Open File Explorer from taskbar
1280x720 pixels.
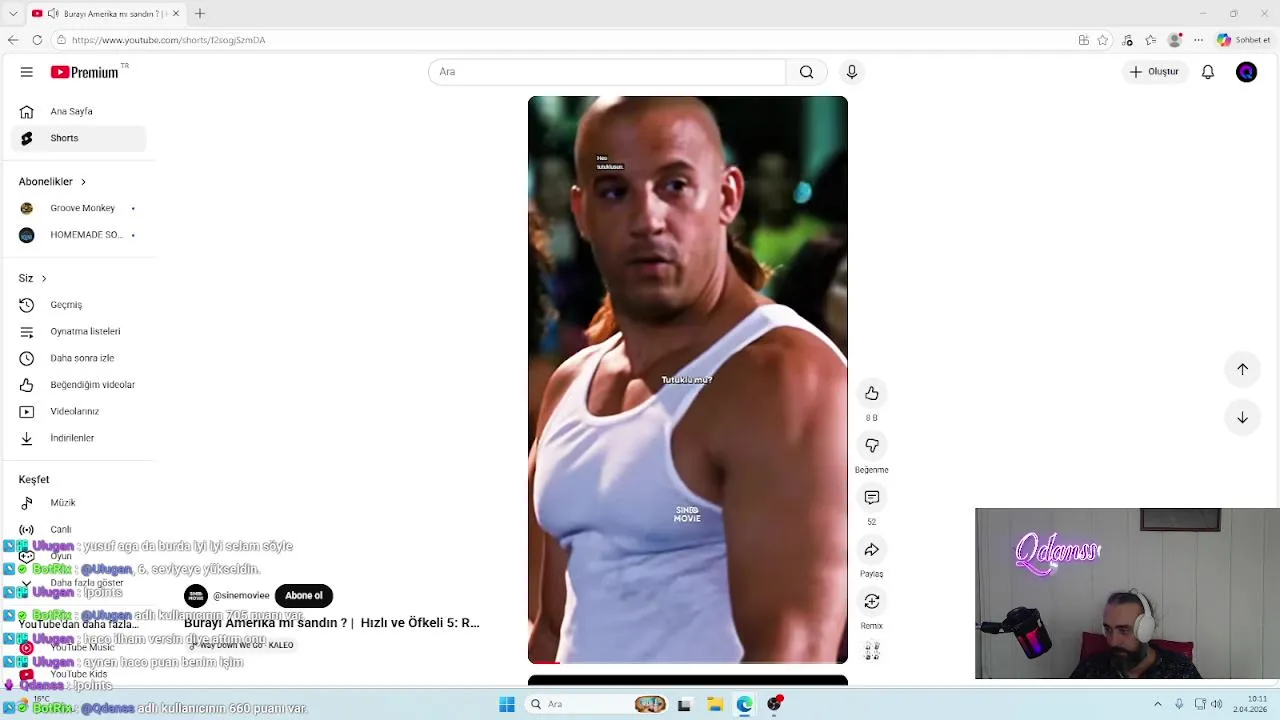pos(715,704)
